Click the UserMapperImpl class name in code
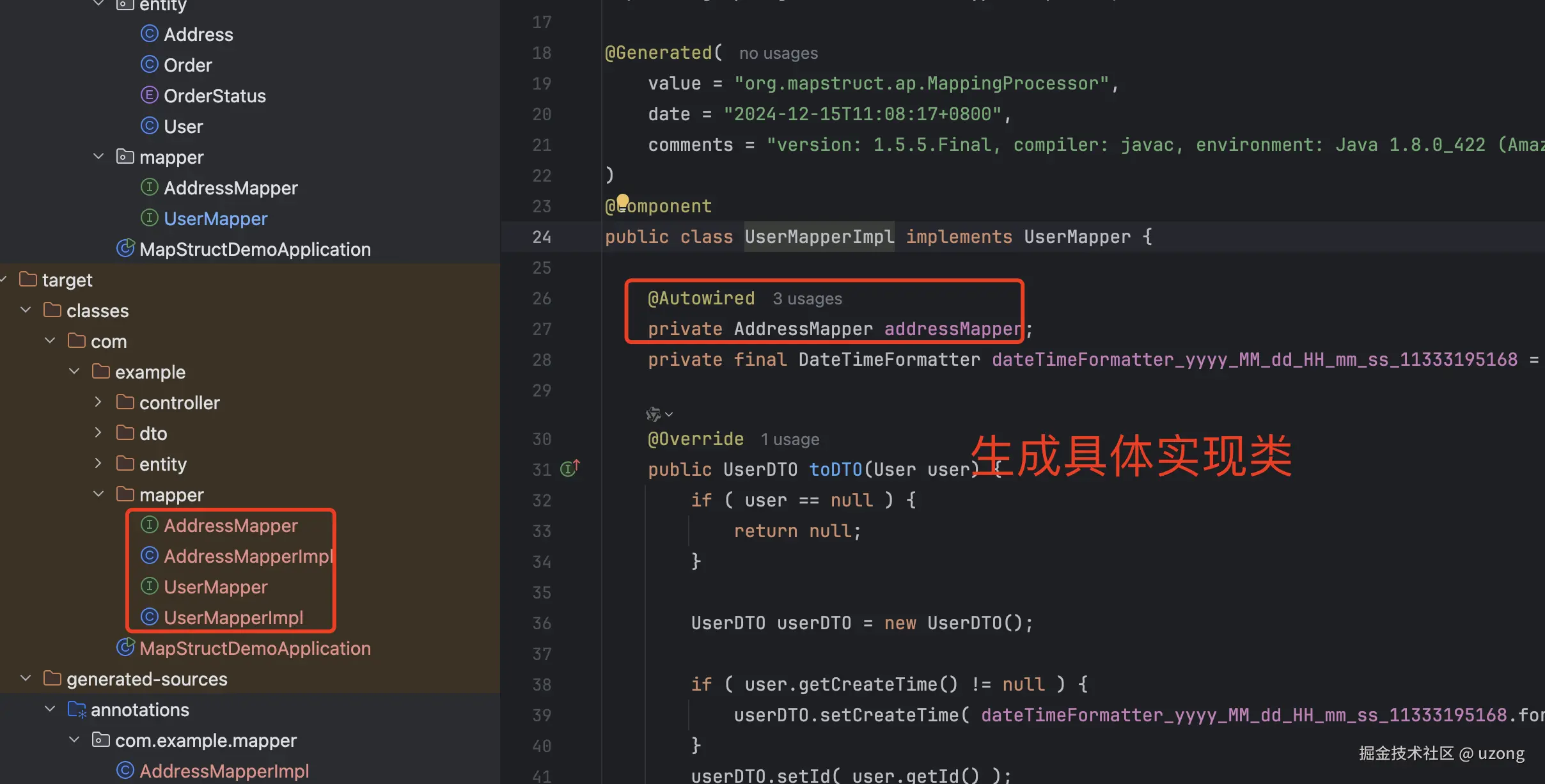 (x=819, y=237)
